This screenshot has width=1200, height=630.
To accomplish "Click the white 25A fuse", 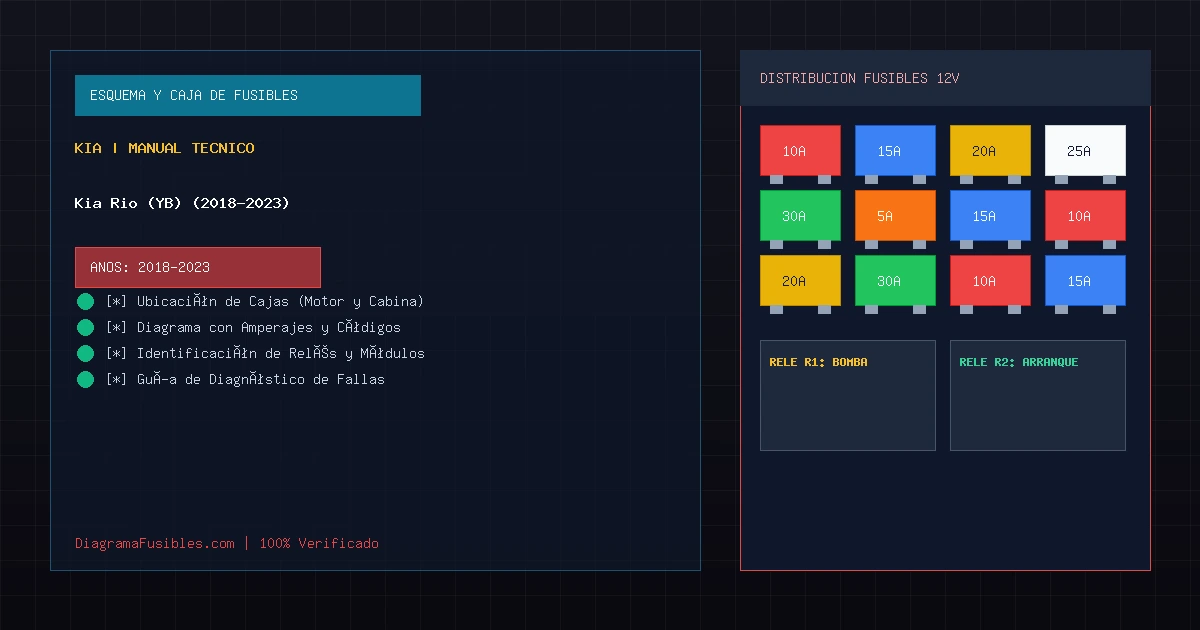I will (x=1085, y=150).
